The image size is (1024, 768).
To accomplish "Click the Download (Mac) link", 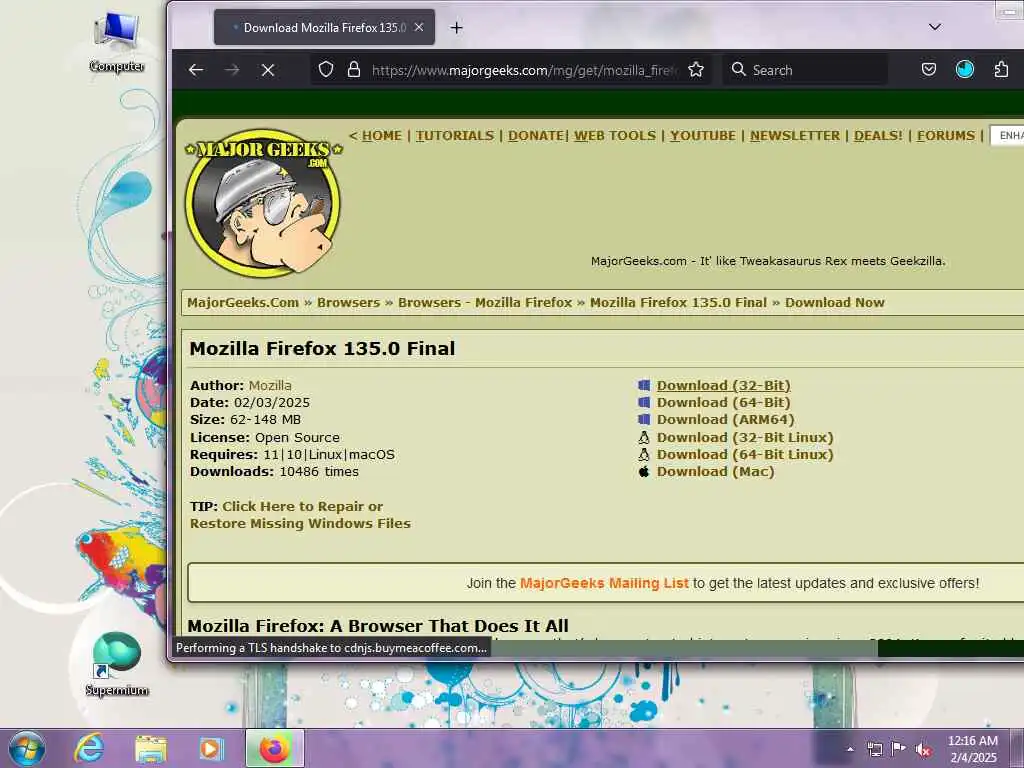I will point(716,471).
